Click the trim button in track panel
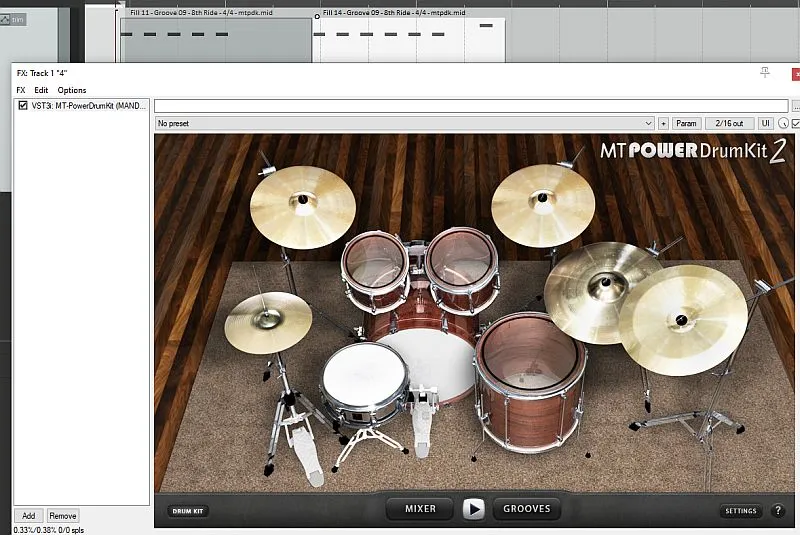The image size is (800, 535). pos(13,19)
